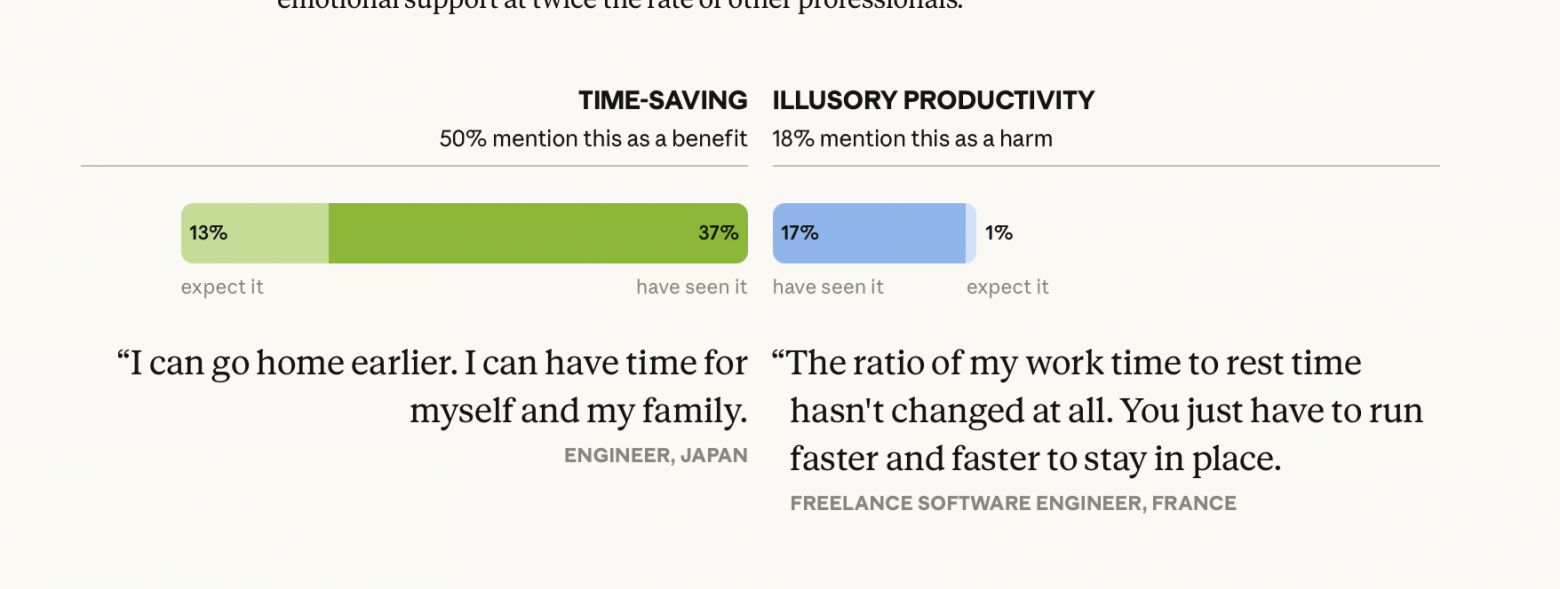Screen dimensions: 1560x589
Task: Click "have seen it" under the blue bar
Action: [828, 288]
